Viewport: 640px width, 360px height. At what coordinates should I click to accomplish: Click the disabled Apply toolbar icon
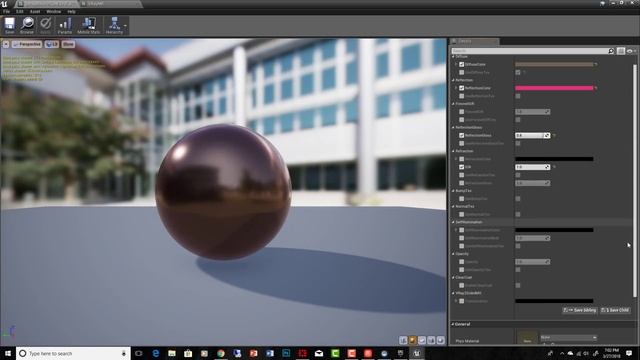point(46,25)
